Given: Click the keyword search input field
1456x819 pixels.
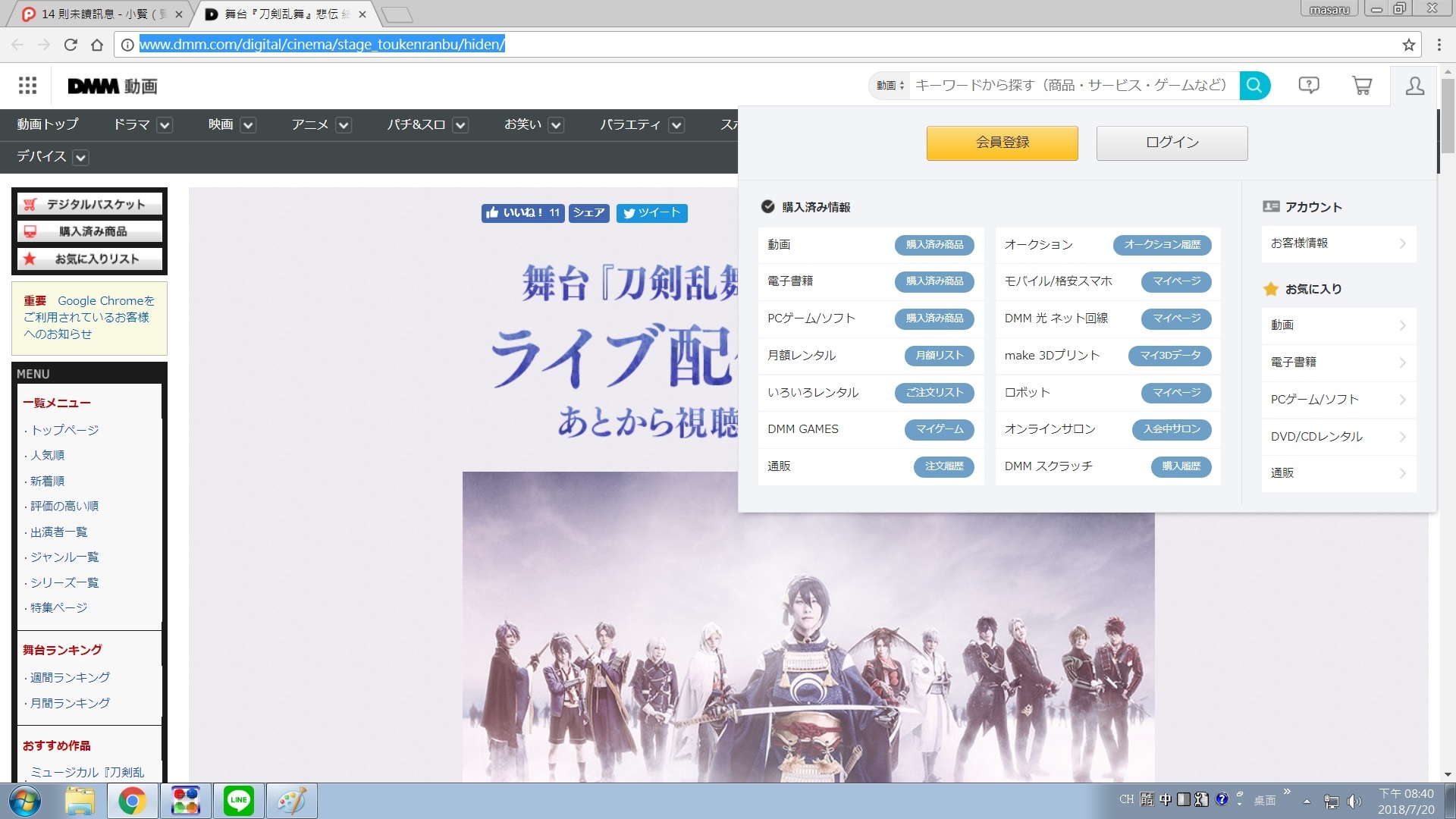Looking at the screenshot, I should pos(1074,86).
